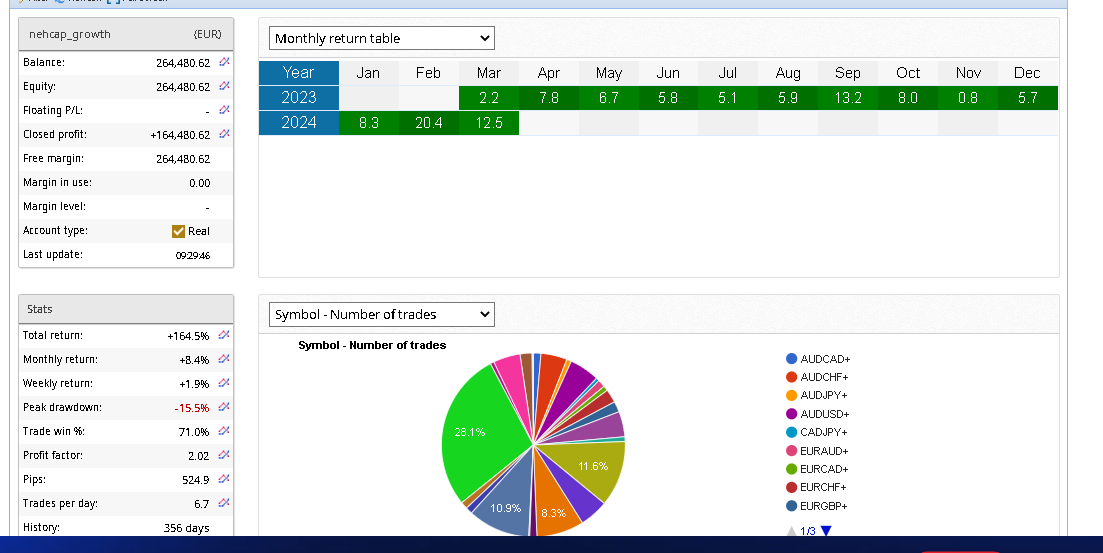Click the chart icon beside Monthly return

(224, 359)
